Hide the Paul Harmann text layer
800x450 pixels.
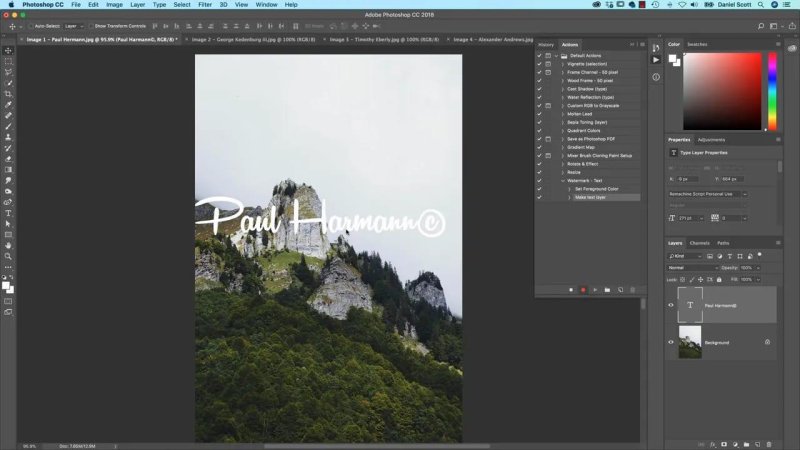tap(671, 305)
